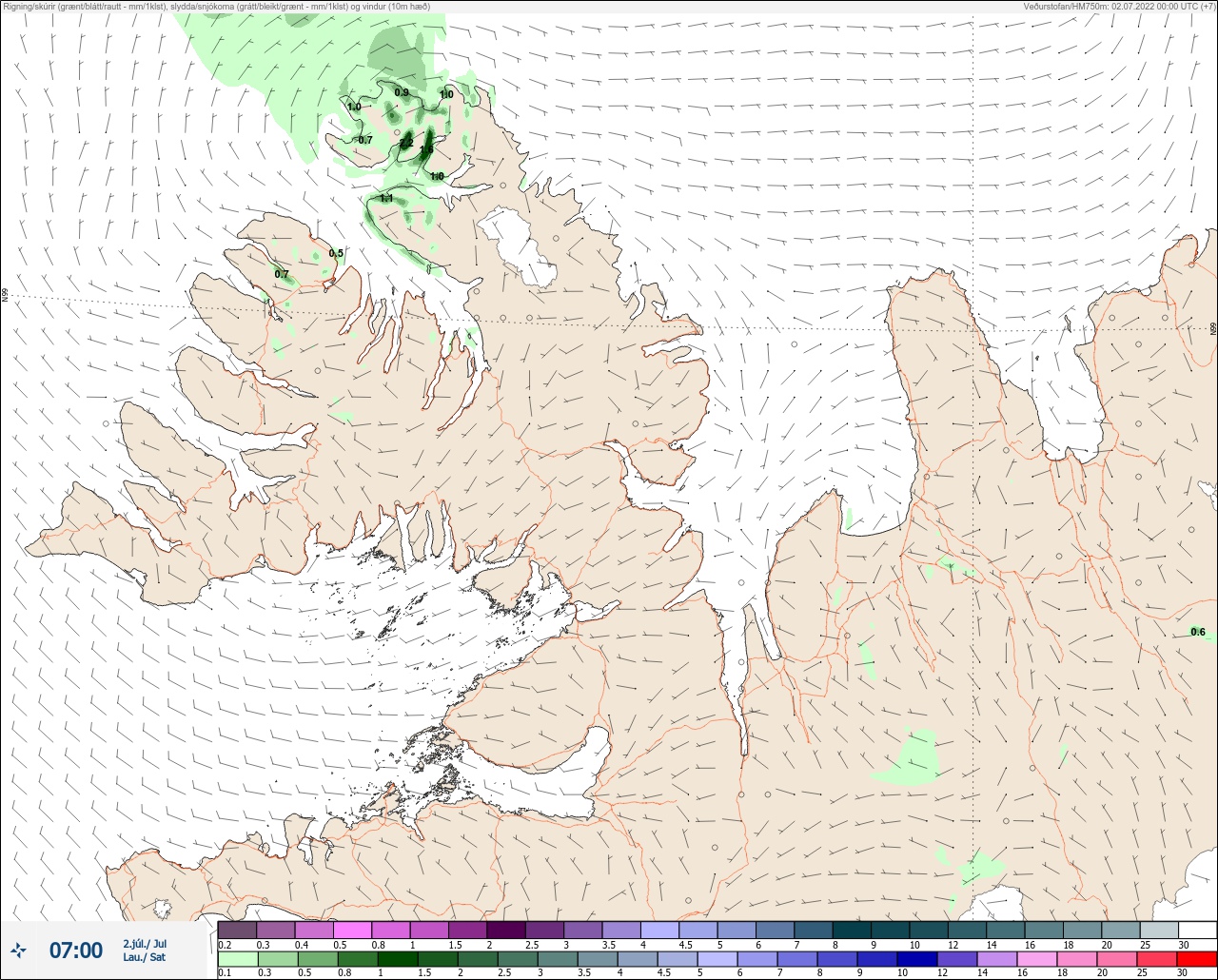The height and width of the screenshot is (980, 1218).
Task: Select the dark purple 2 swatch in upper legend
Action: [505, 930]
